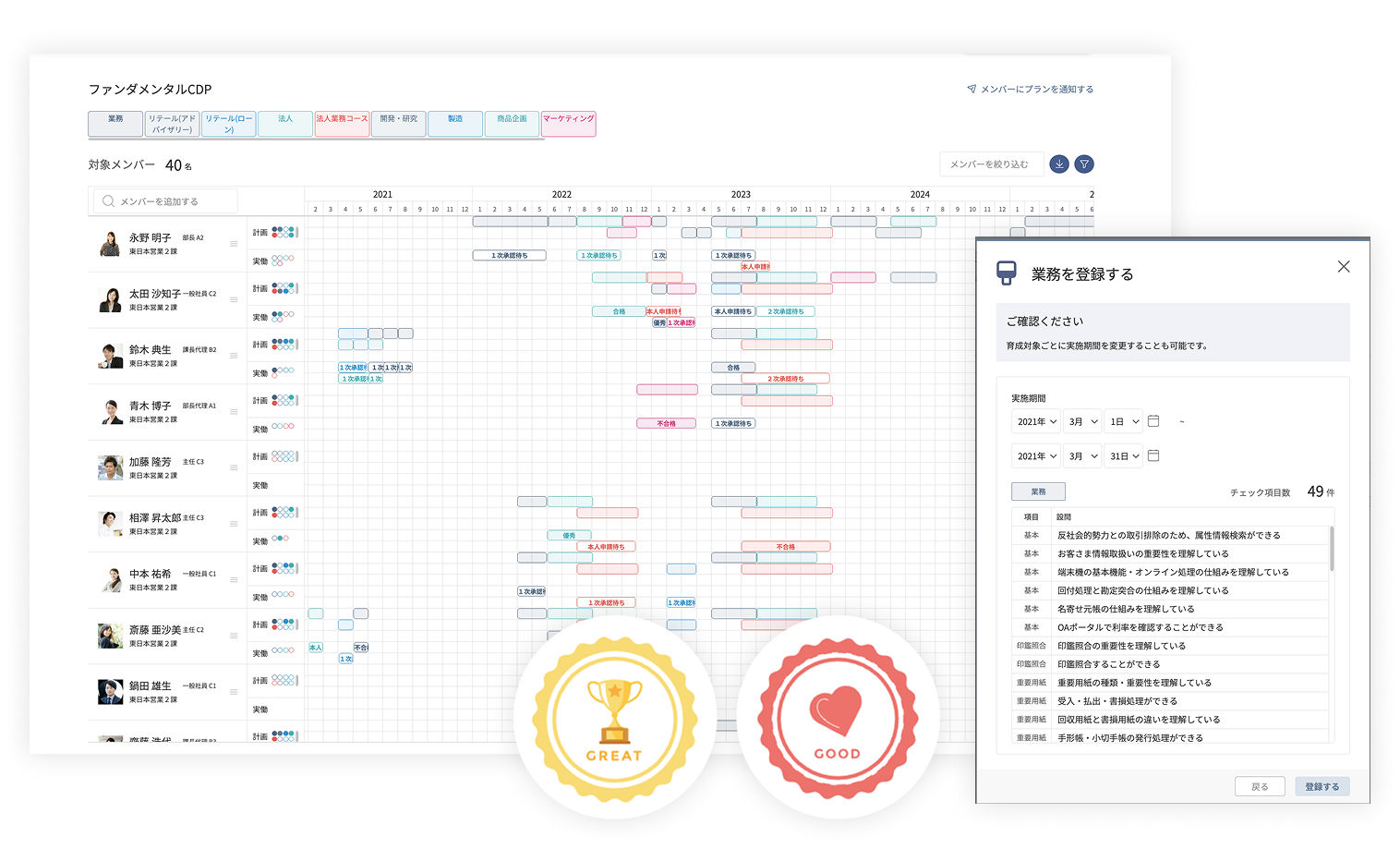1400x849 pixels.
Task: Expand the end day 31日 dropdown
Action: click(x=1124, y=456)
